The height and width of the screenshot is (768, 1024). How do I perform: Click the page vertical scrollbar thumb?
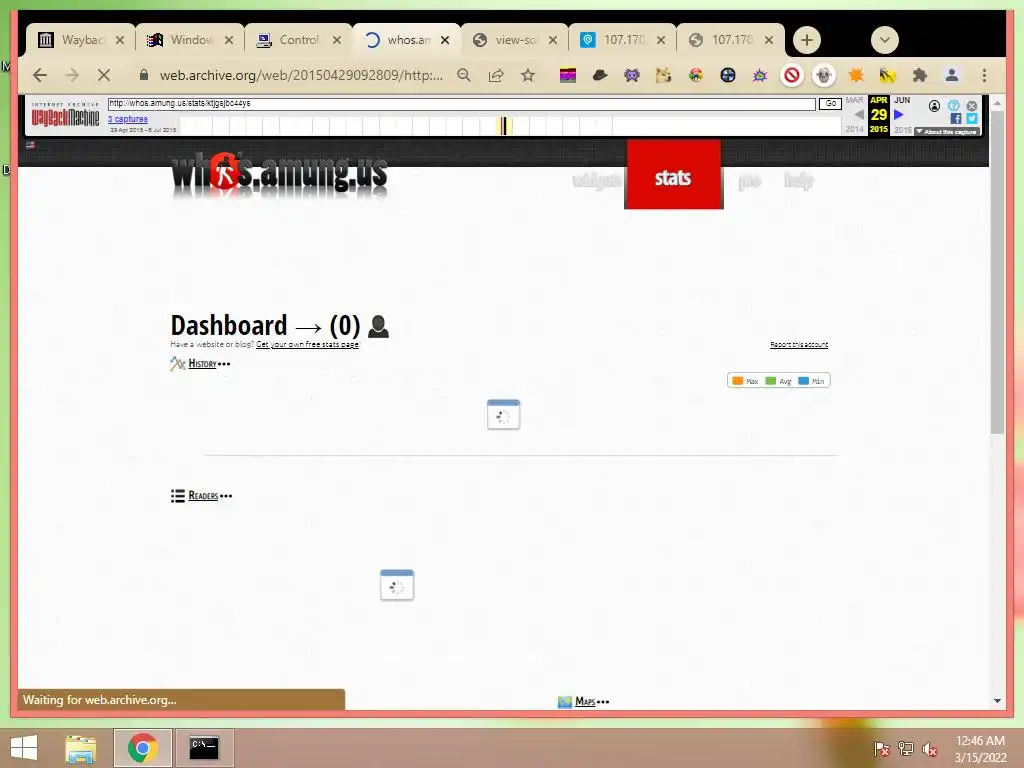[x=997, y=271]
